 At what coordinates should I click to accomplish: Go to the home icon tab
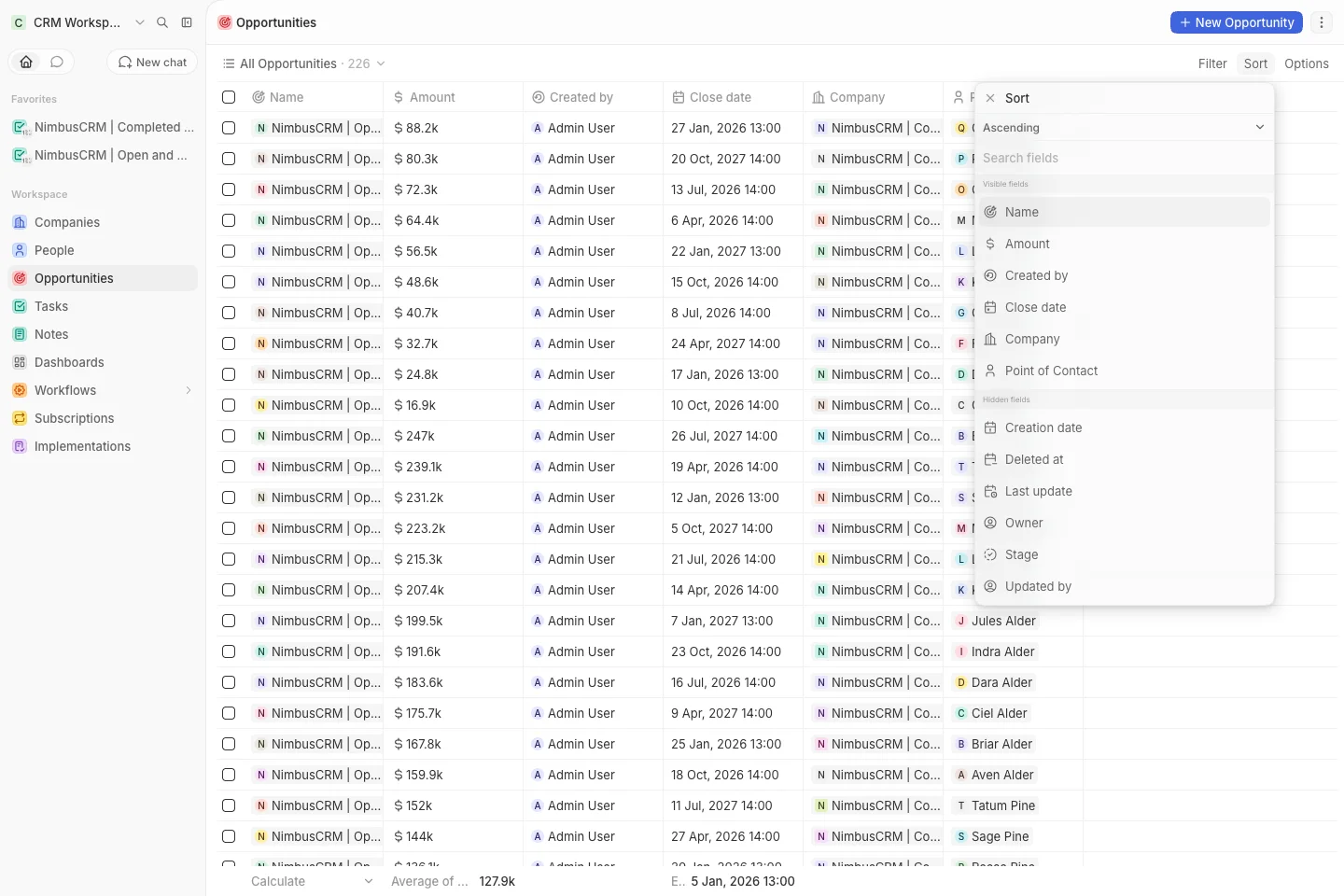click(26, 62)
